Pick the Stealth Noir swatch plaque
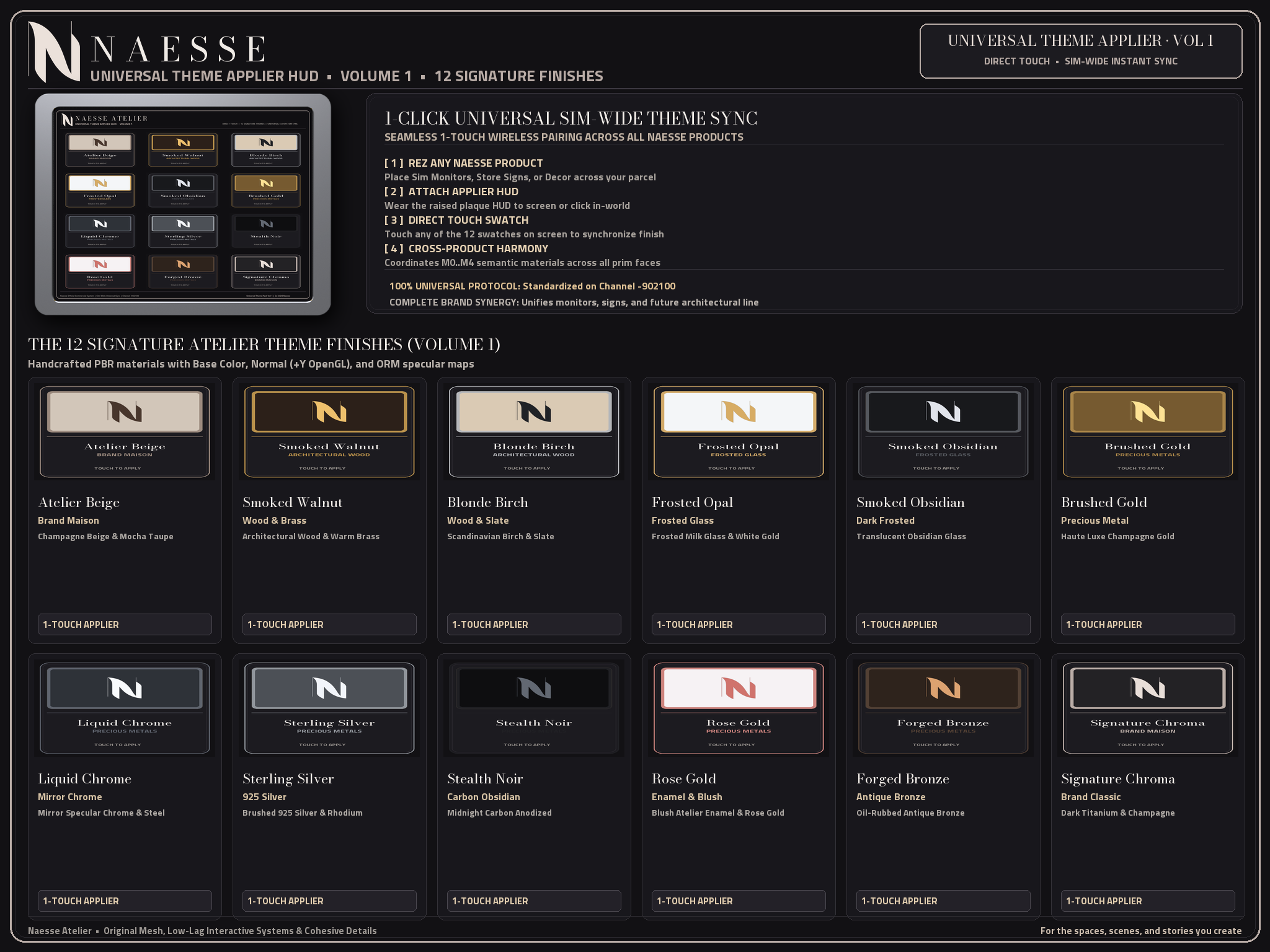This screenshot has height=952, width=1270. (534, 708)
